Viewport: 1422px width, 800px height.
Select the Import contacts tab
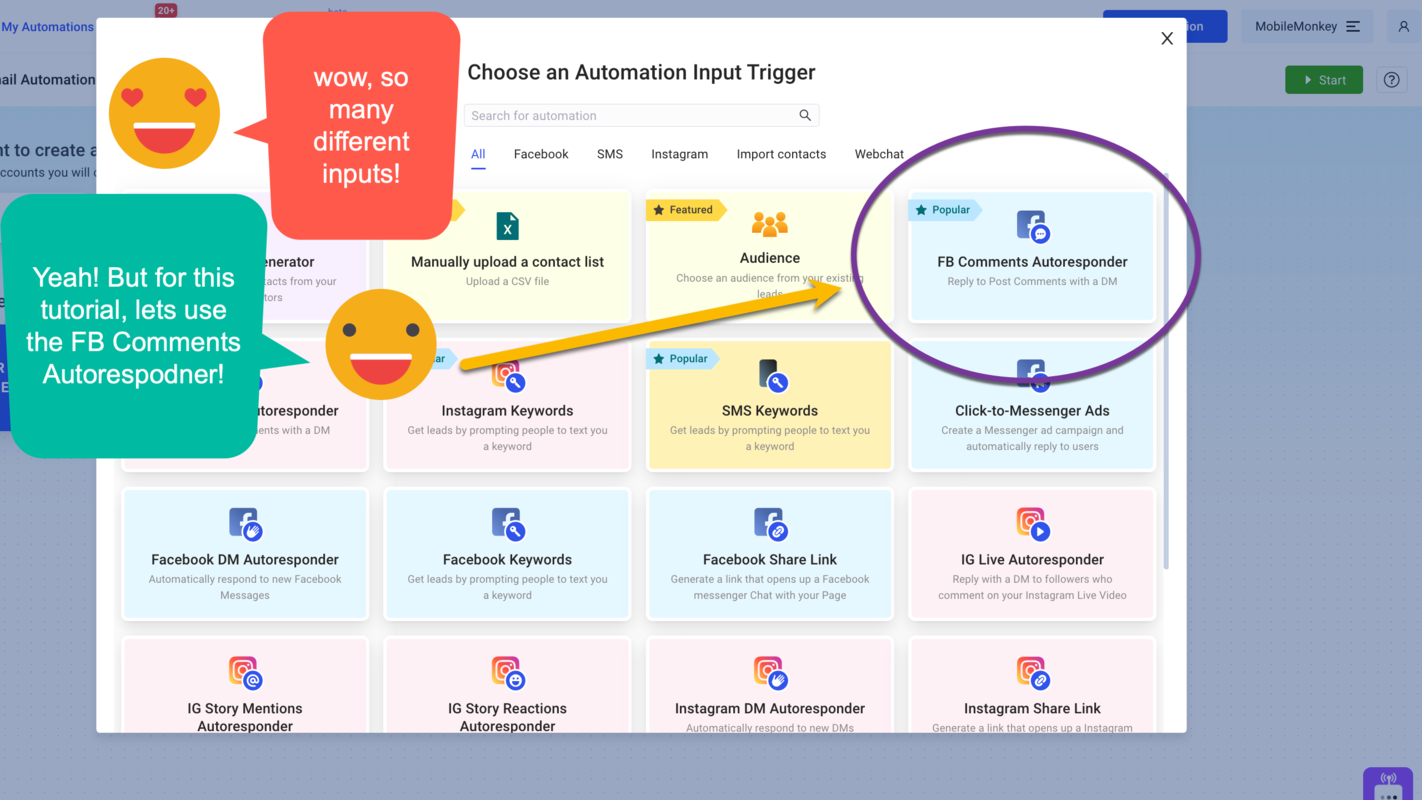coord(781,154)
